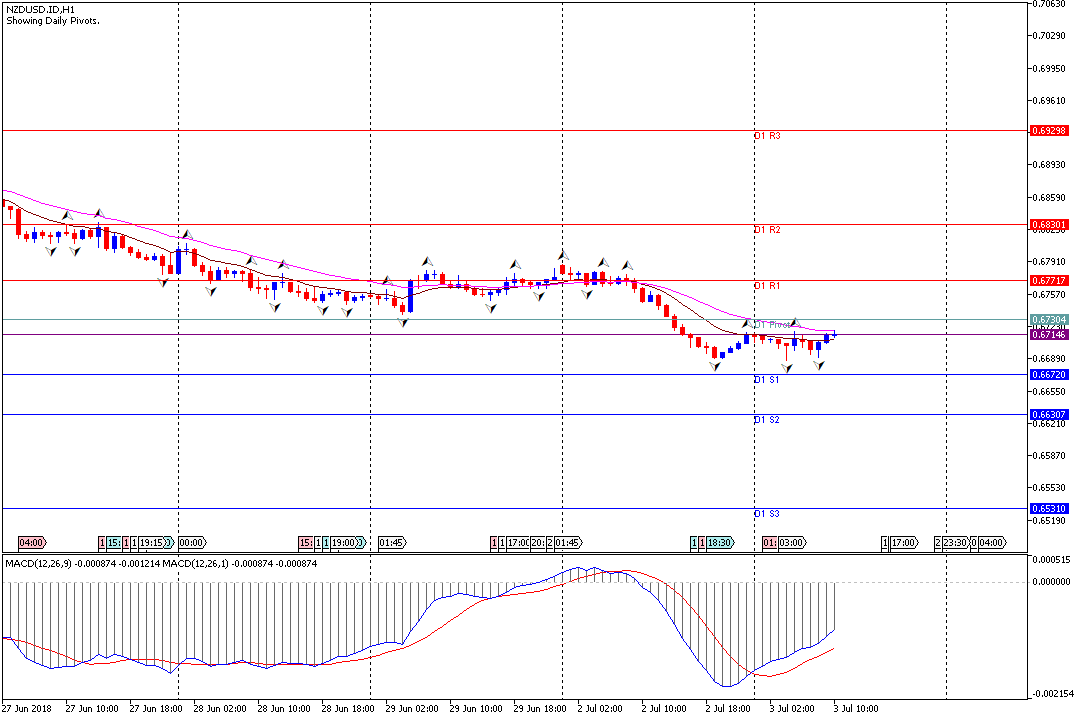This screenshot has height=720, width=1080.
Task: Click the pink 04:00 event marker
Action: [x=32, y=543]
